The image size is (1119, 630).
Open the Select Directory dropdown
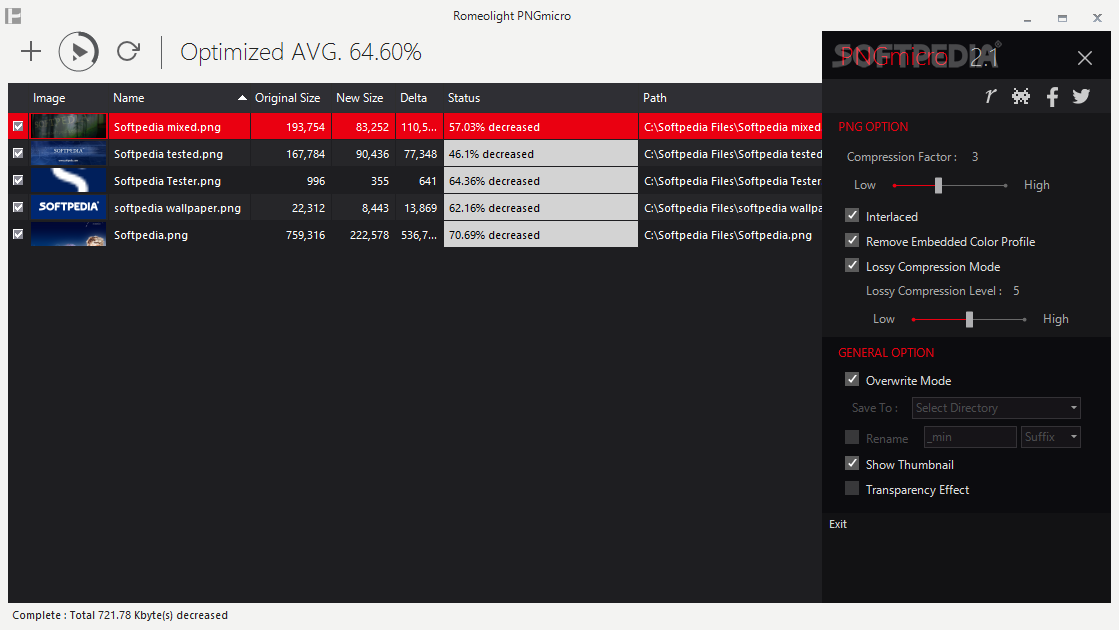[996, 408]
